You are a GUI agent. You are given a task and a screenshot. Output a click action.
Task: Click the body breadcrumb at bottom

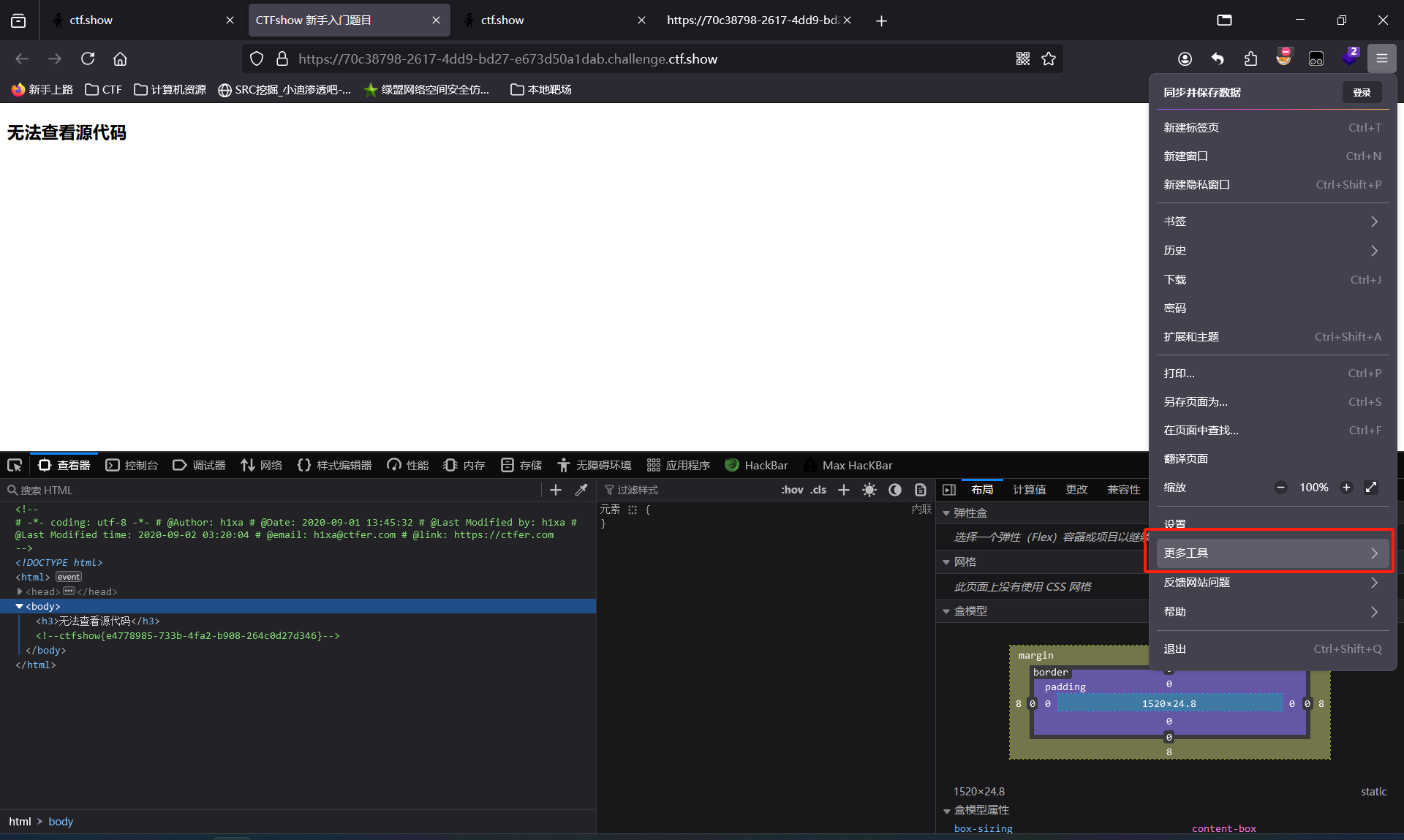click(x=61, y=822)
